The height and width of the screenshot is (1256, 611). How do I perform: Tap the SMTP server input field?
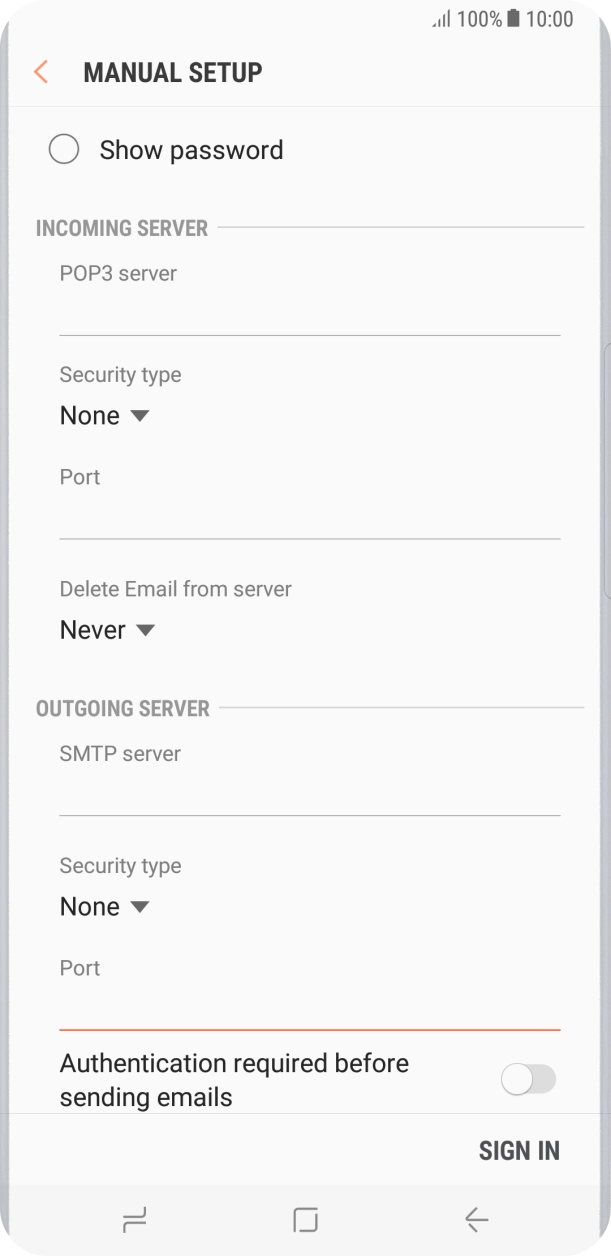(x=309, y=795)
